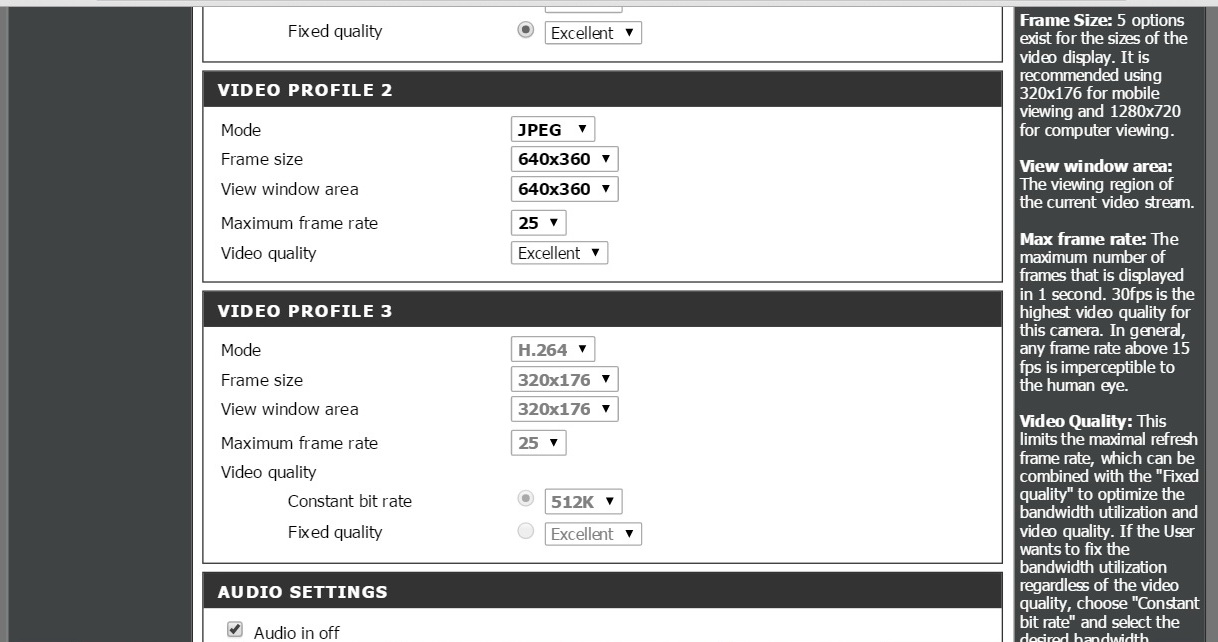
Task: Open Video Profile 3 View window area dropdown
Action: (564, 409)
